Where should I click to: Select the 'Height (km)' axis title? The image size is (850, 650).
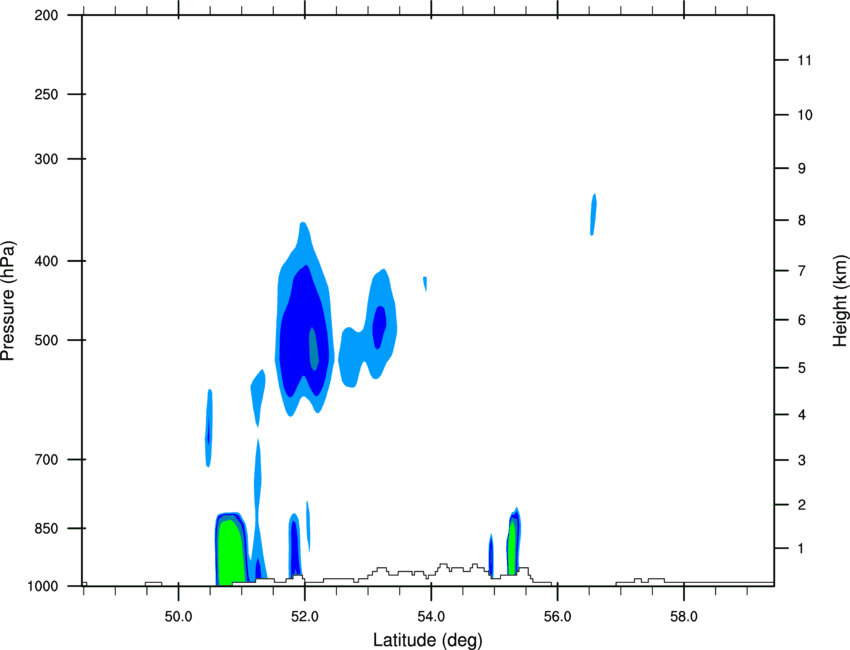pyautogui.click(x=840, y=301)
